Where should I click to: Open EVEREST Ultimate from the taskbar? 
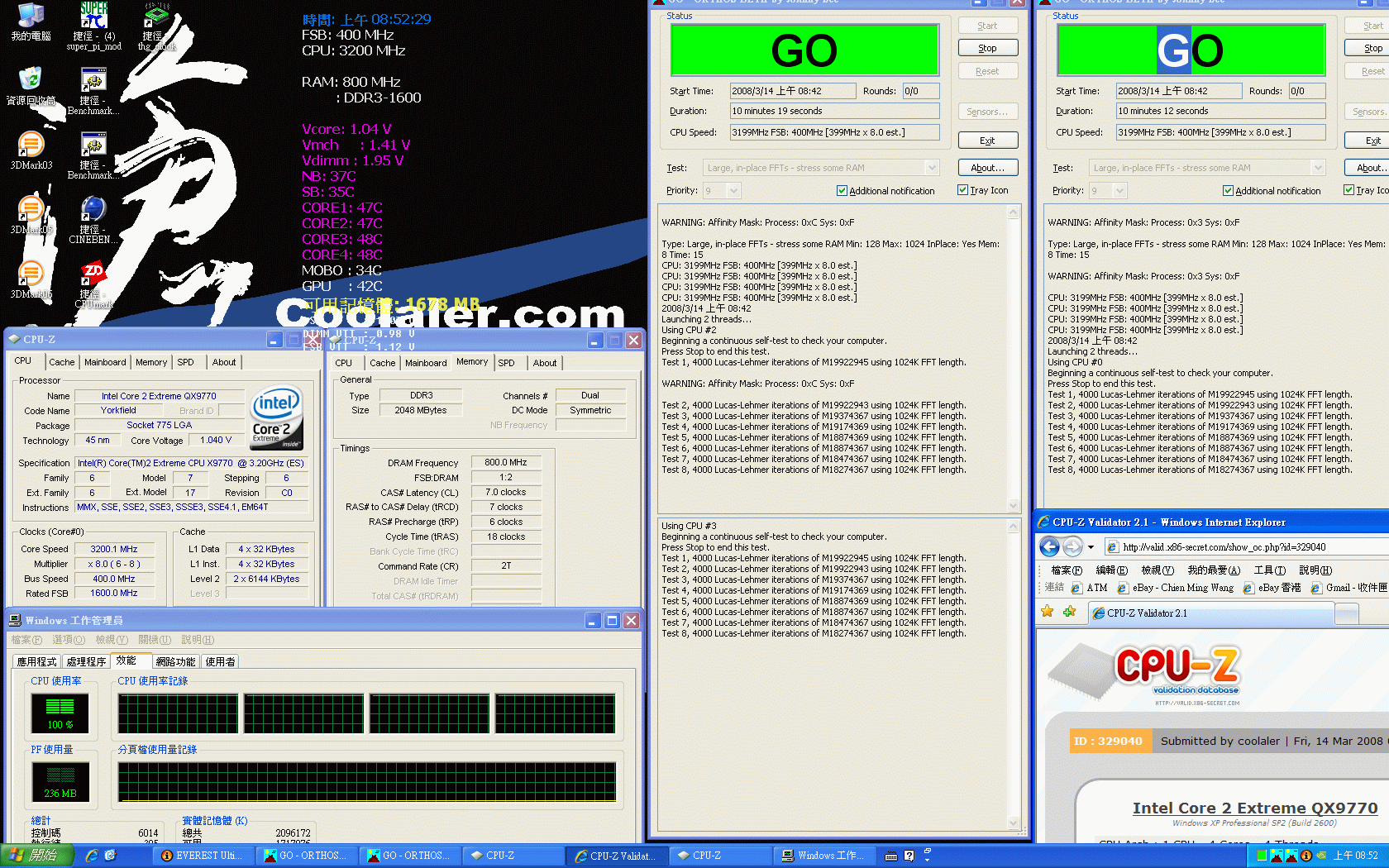tap(205, 856)
